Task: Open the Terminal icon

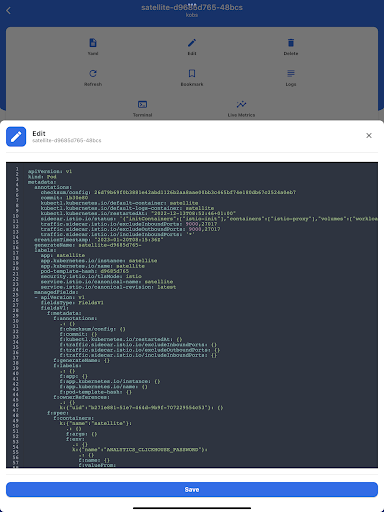Action: point(143,104)
